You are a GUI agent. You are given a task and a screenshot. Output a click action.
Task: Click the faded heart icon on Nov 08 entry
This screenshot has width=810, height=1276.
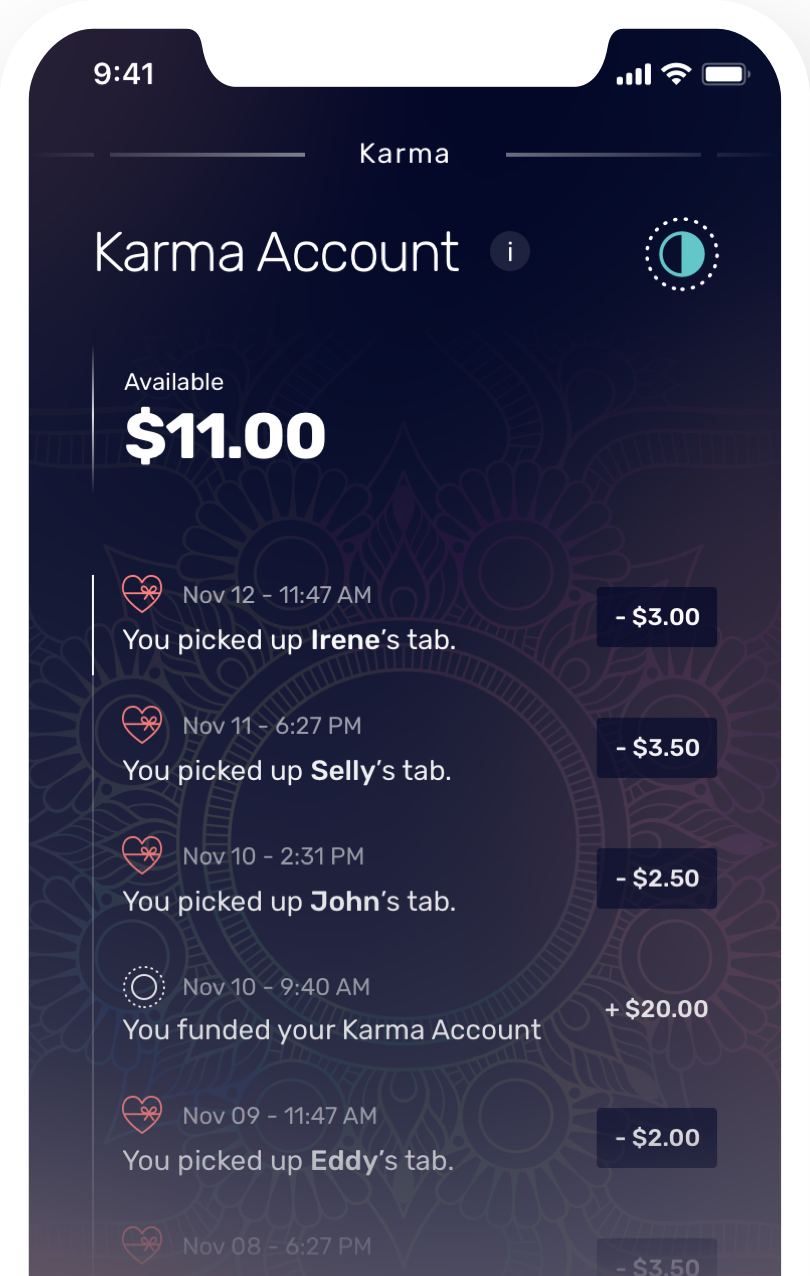click(142, 1245)
